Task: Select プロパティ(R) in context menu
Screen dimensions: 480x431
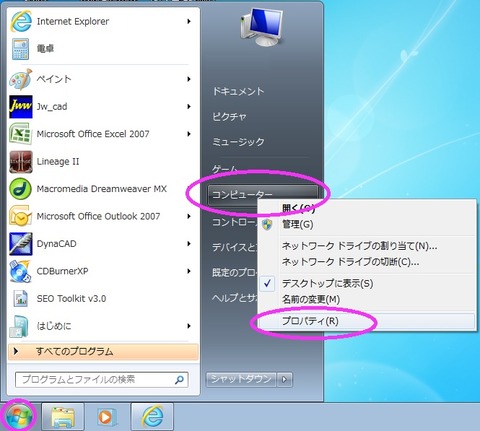Action: tap(367, 321)
